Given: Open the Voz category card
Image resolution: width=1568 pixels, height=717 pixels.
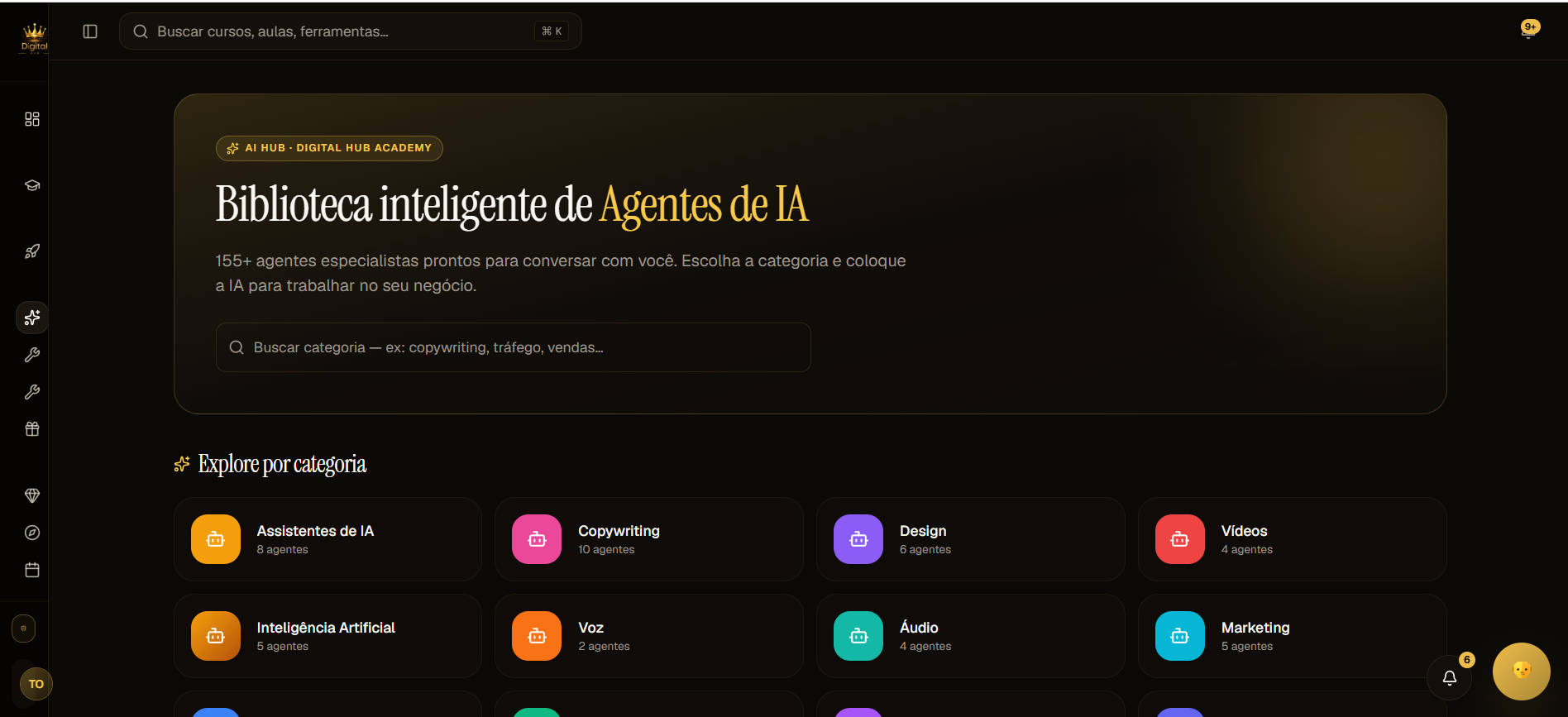Looking at the screenshot, I should tap(649, 636).
